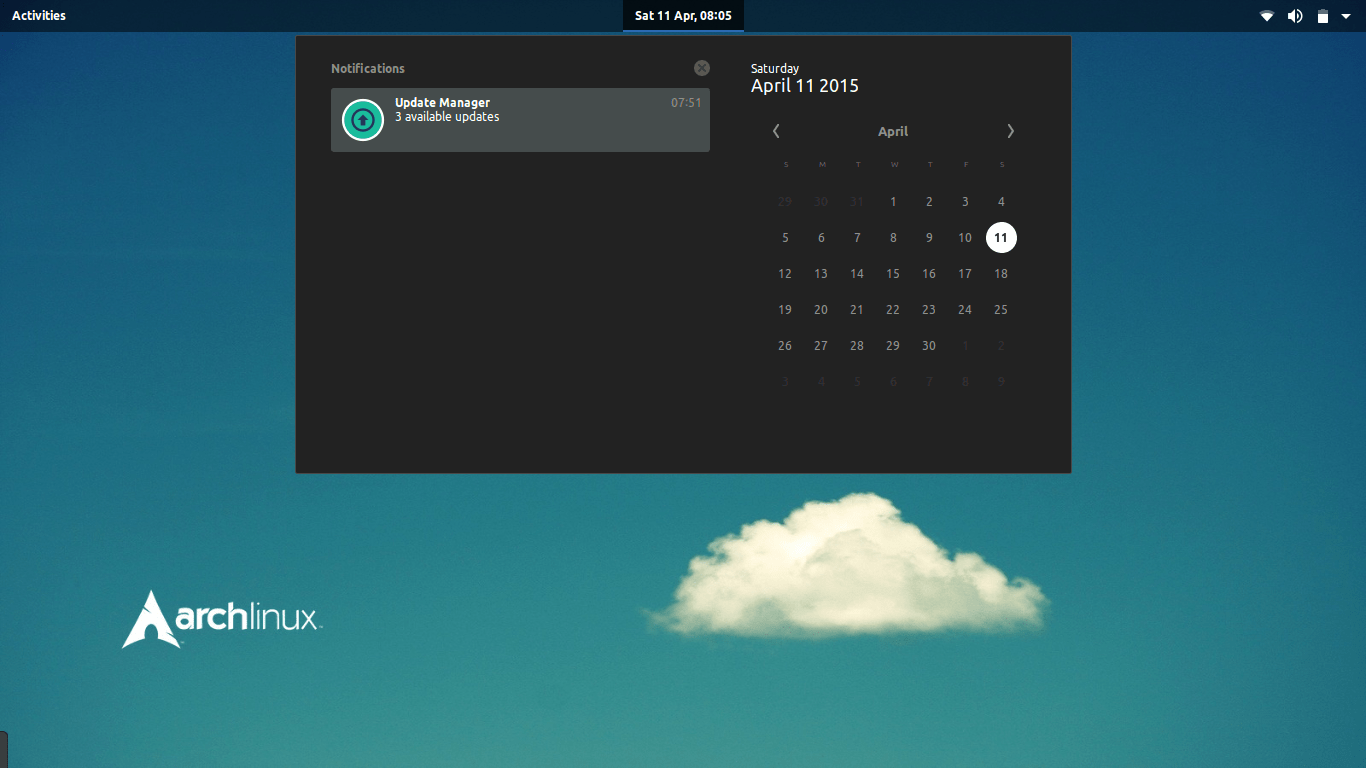This screenshot has width=1366, height=768.
Task: Click the date and time in top bar
Action: coord(683,15)
